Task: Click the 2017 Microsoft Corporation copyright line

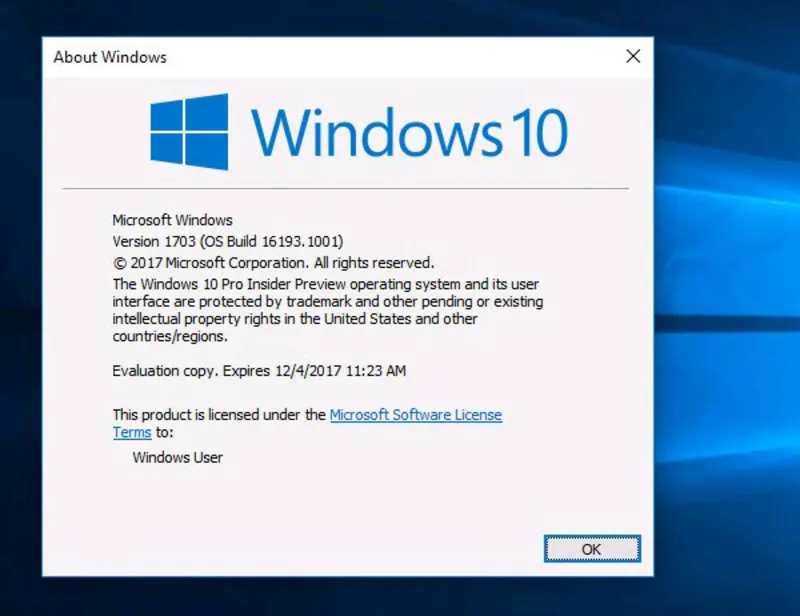Action: 273,263
